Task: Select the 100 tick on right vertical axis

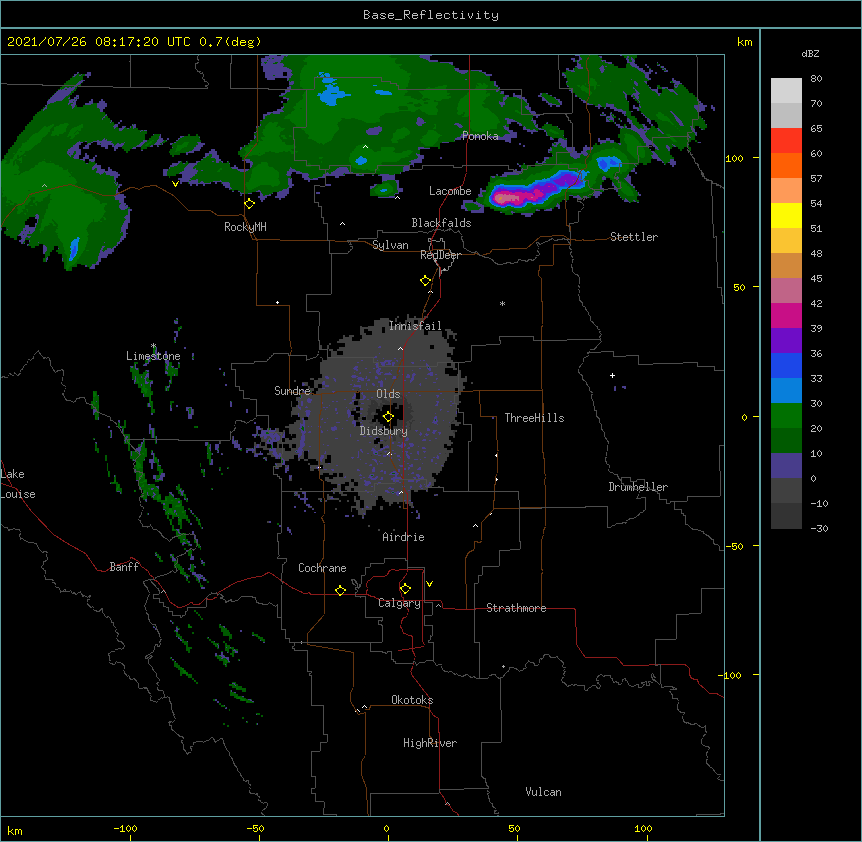Action: (734, 158)
